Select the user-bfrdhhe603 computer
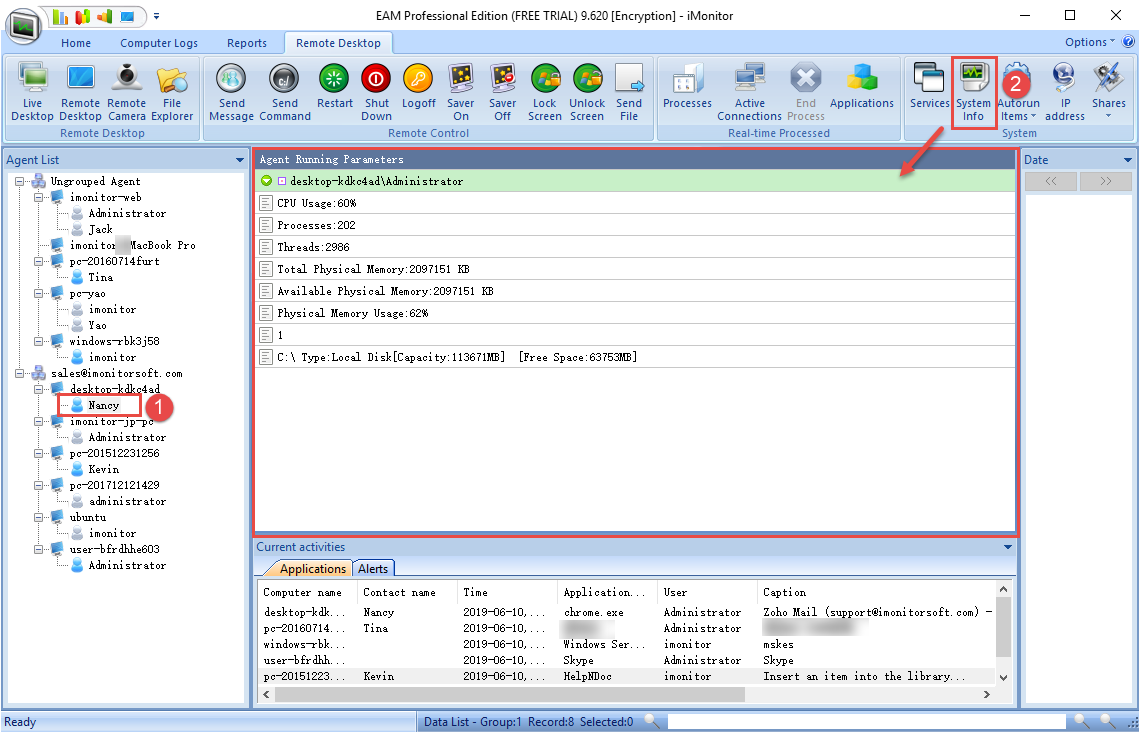 point(114,549)
